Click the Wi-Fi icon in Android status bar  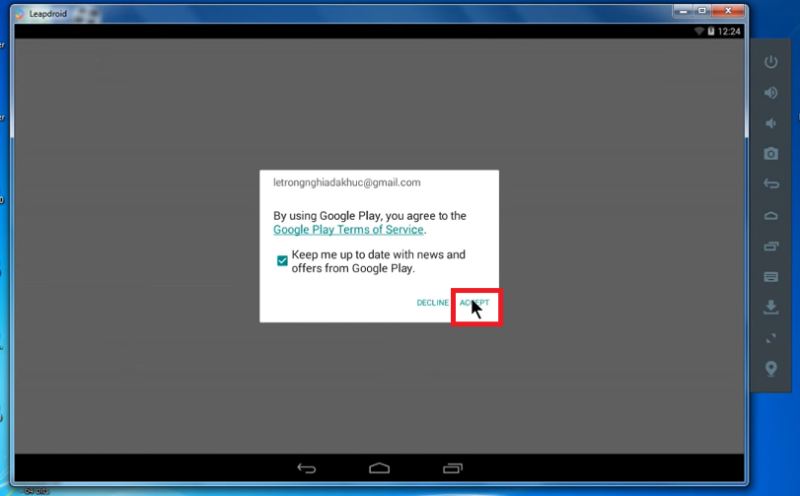click(699, 32)
